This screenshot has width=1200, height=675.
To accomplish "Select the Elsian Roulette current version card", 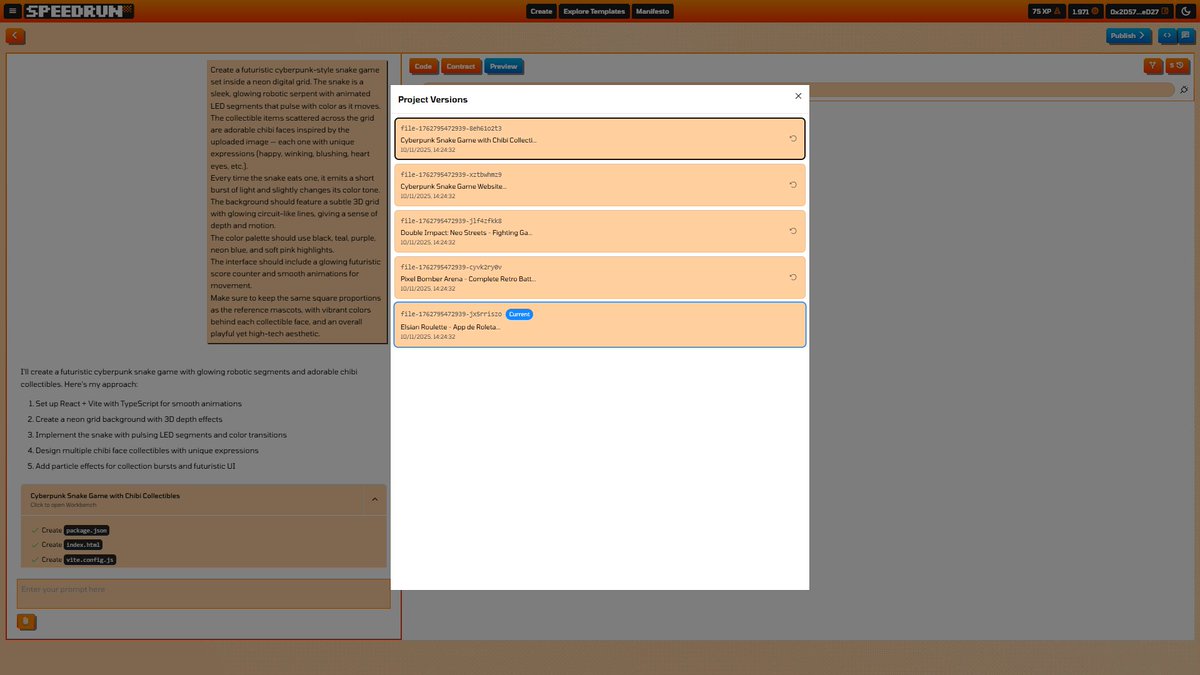I will click(600, 324).
